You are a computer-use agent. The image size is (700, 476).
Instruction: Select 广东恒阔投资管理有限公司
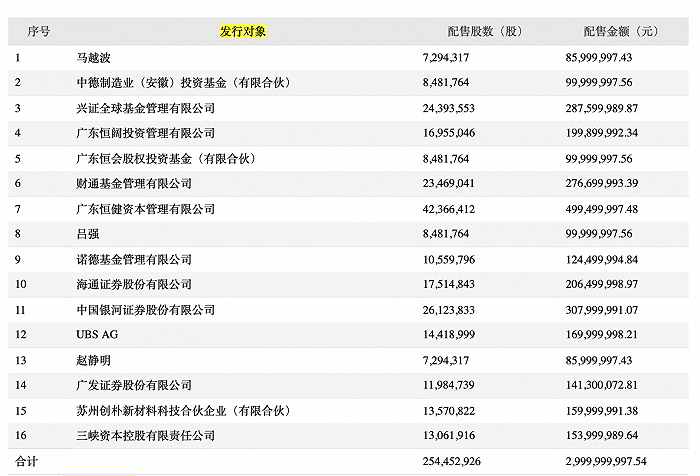[146, 133]
